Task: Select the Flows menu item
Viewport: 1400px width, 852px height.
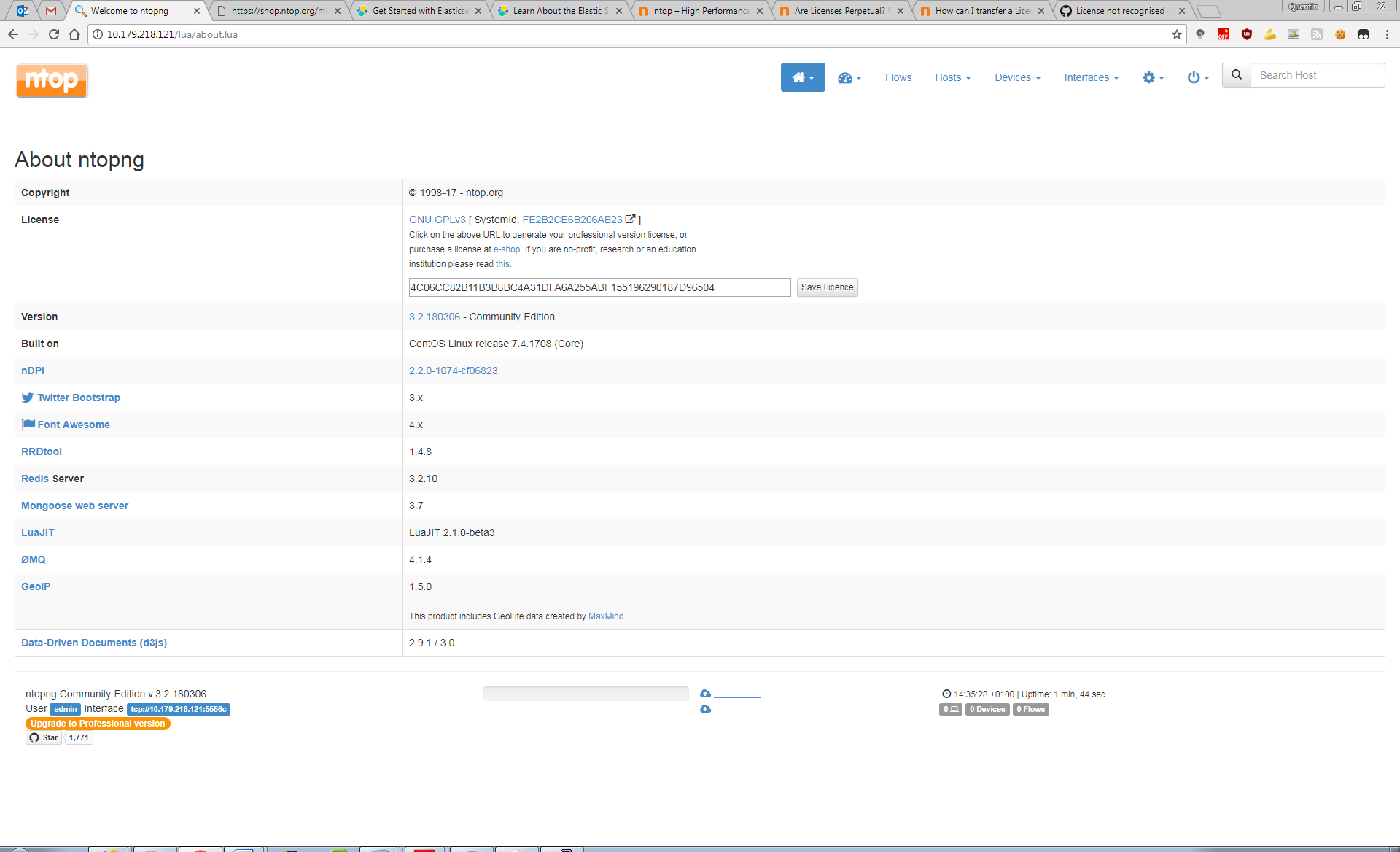Action: click(898, 77)
